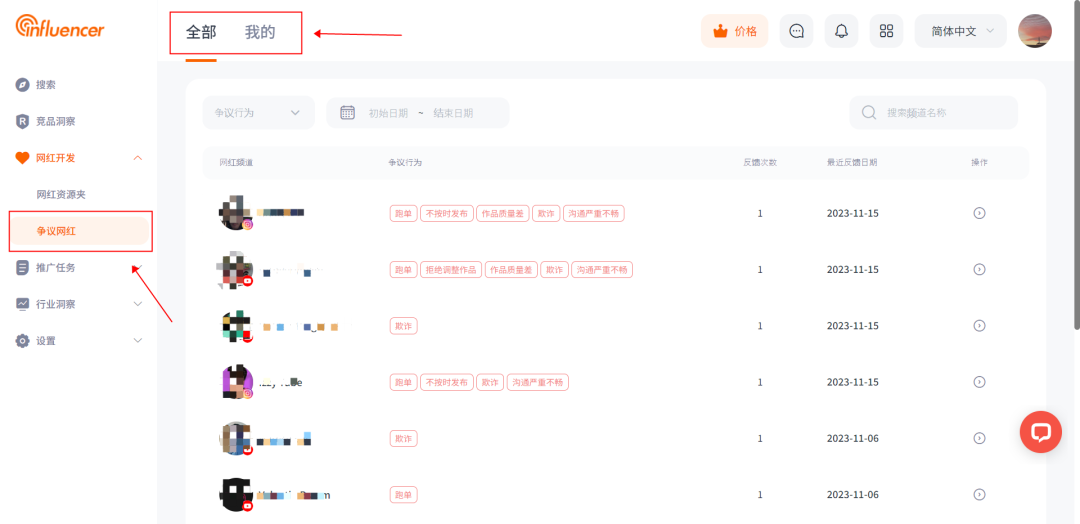Viewport: 1080px width, 524px height.
Task: Switch to the 我的 tab
Action: click(260, 32)
